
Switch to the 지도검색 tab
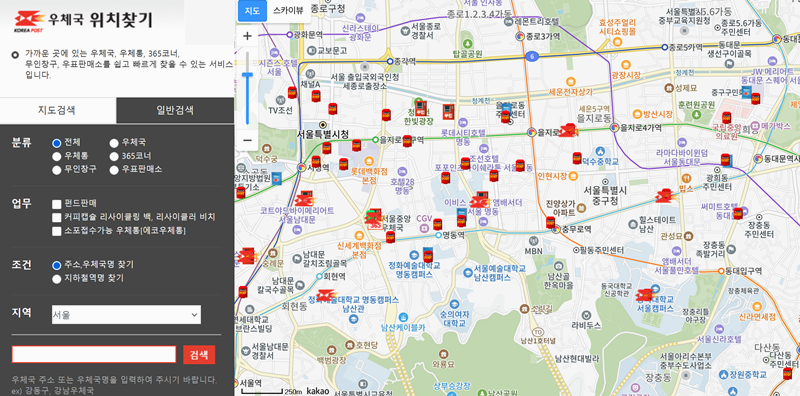click(x=58, y=110)
